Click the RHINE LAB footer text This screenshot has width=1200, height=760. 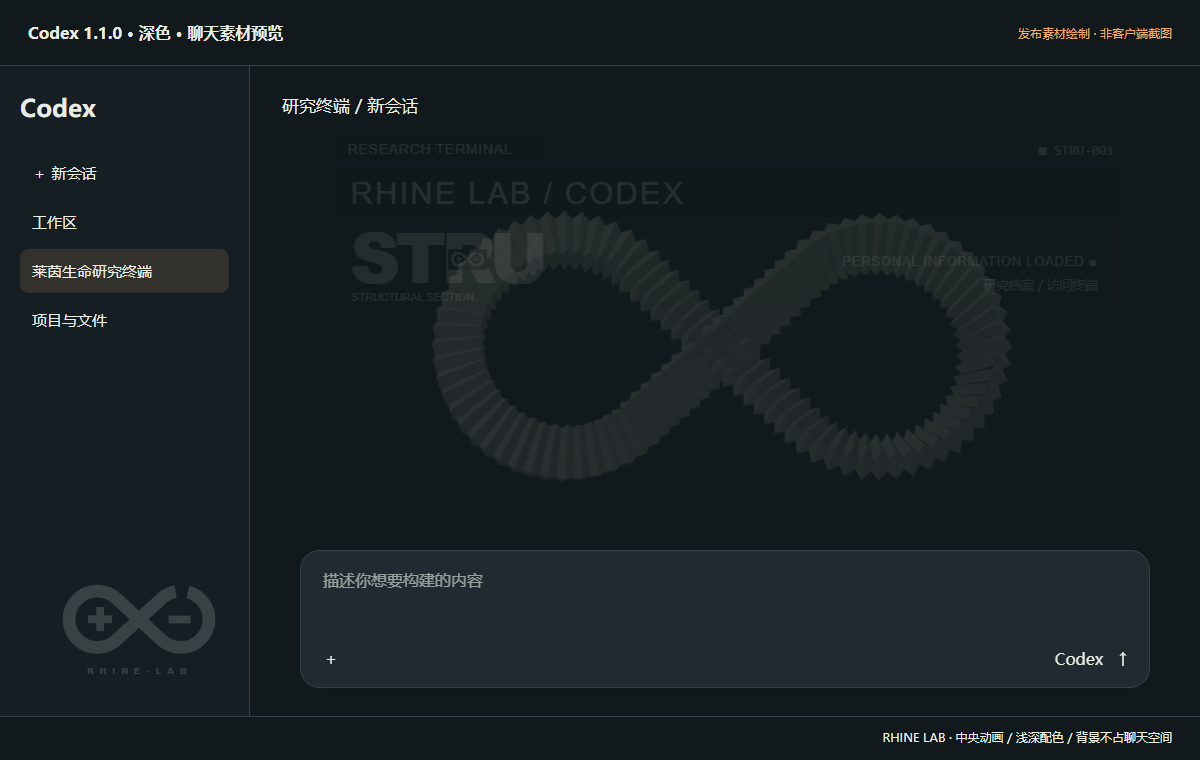click(x=1027, y=738)
